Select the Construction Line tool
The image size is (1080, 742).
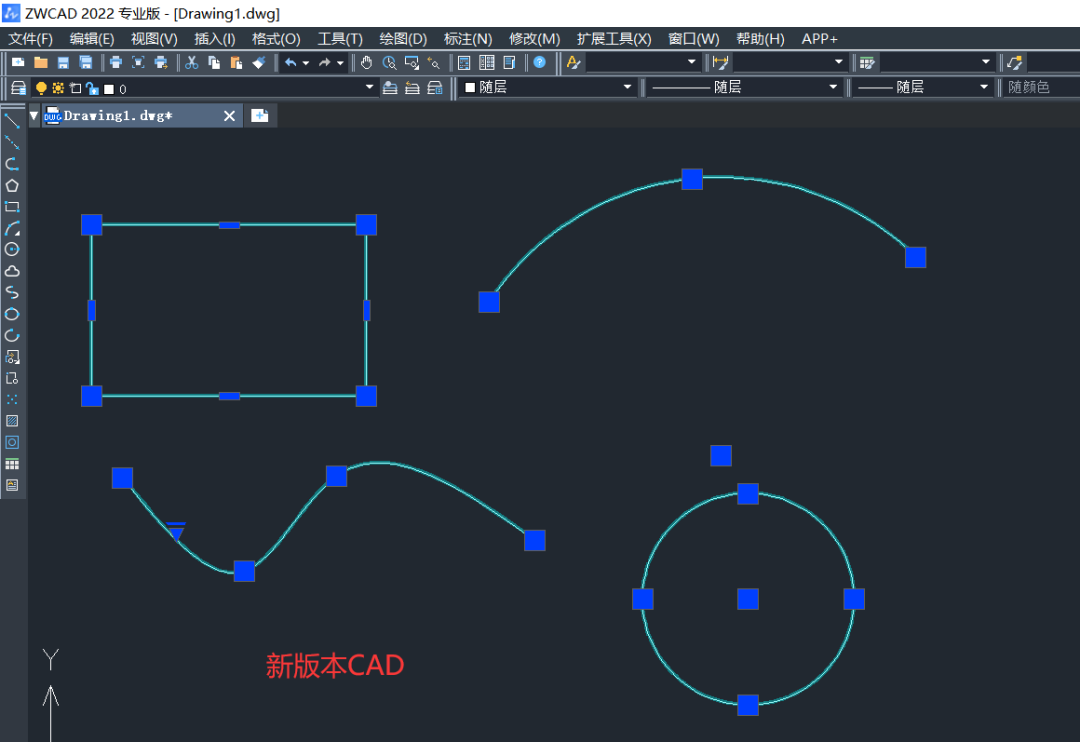(12, 143)
